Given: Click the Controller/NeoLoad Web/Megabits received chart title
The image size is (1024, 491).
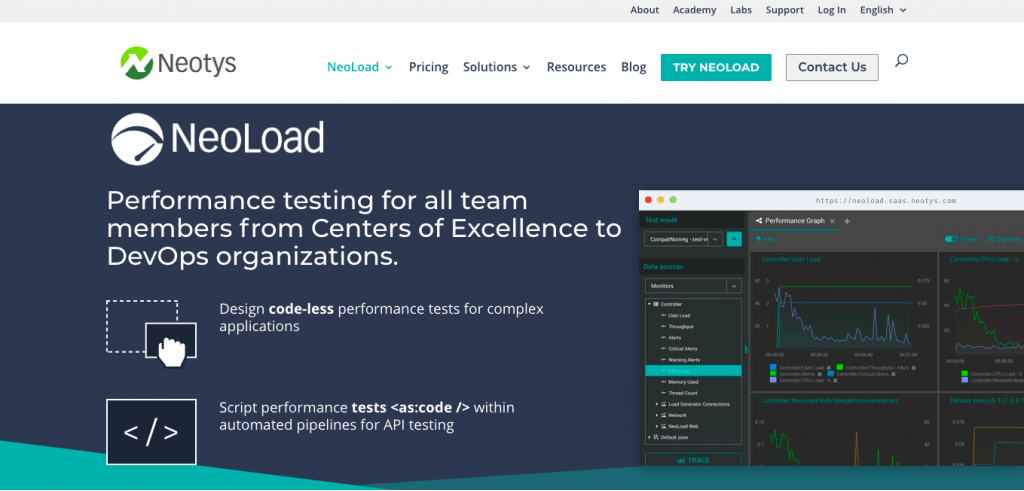Looking at the screenshot, I should pyautogui.click(x=830, y=400).
